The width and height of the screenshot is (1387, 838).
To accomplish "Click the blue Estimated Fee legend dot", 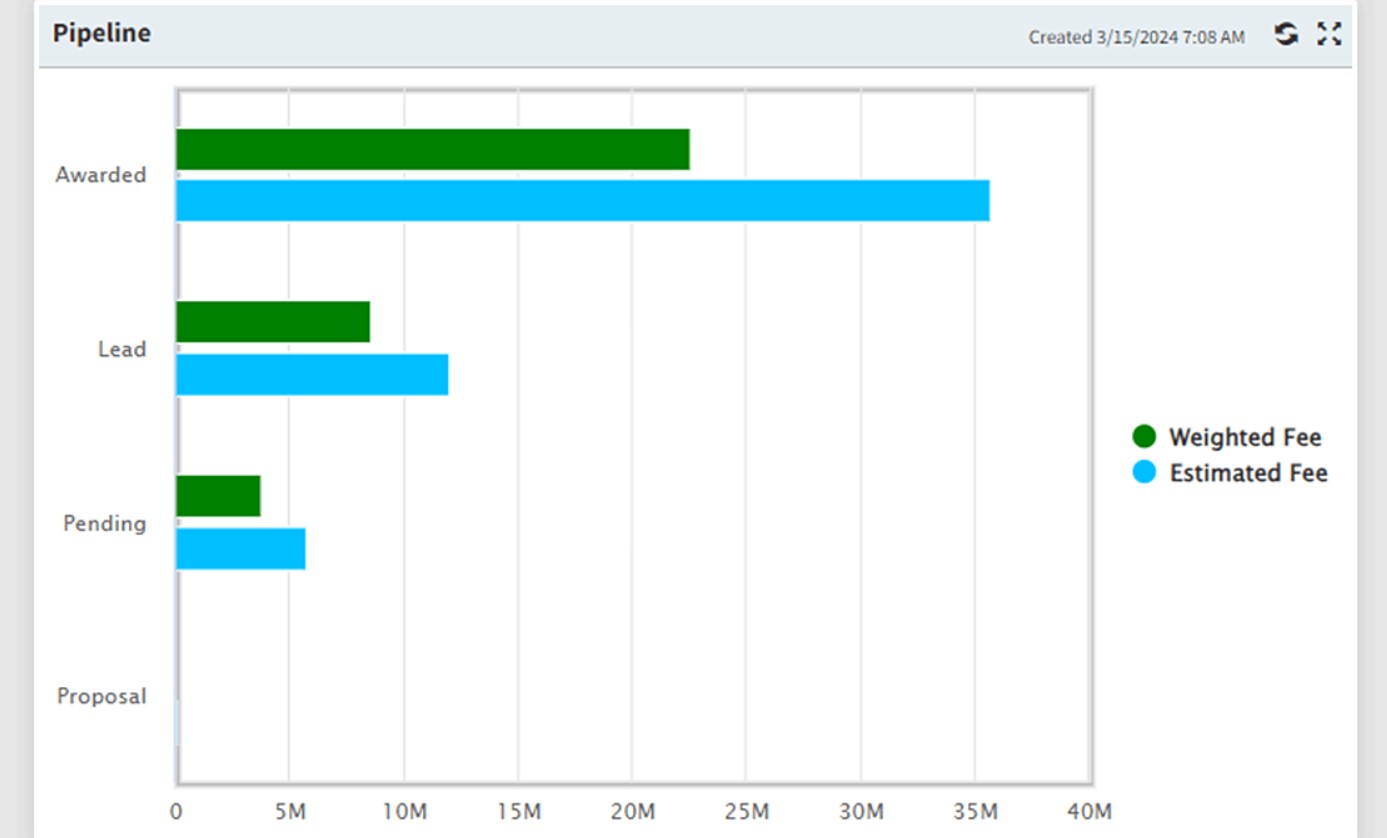I will 1144,473.
